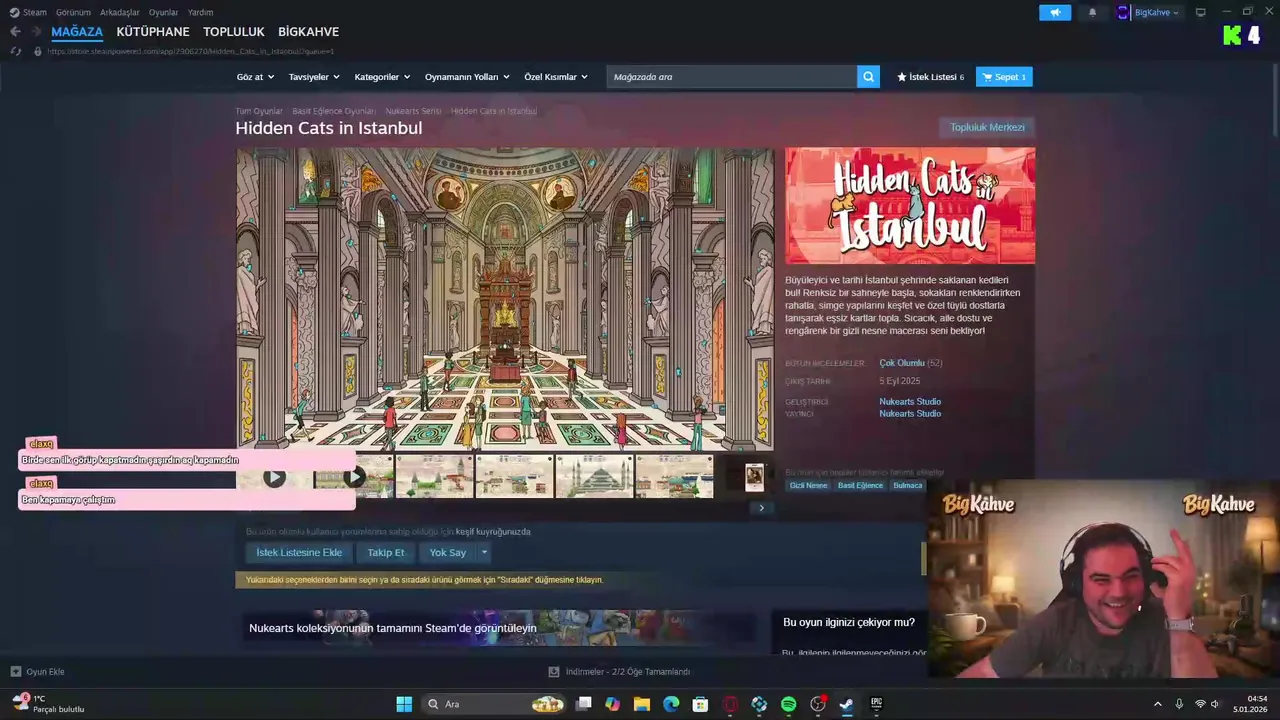Open Task View on the taskbar
The width and height of the screenshot is (1280, 720).
point(584,704)
